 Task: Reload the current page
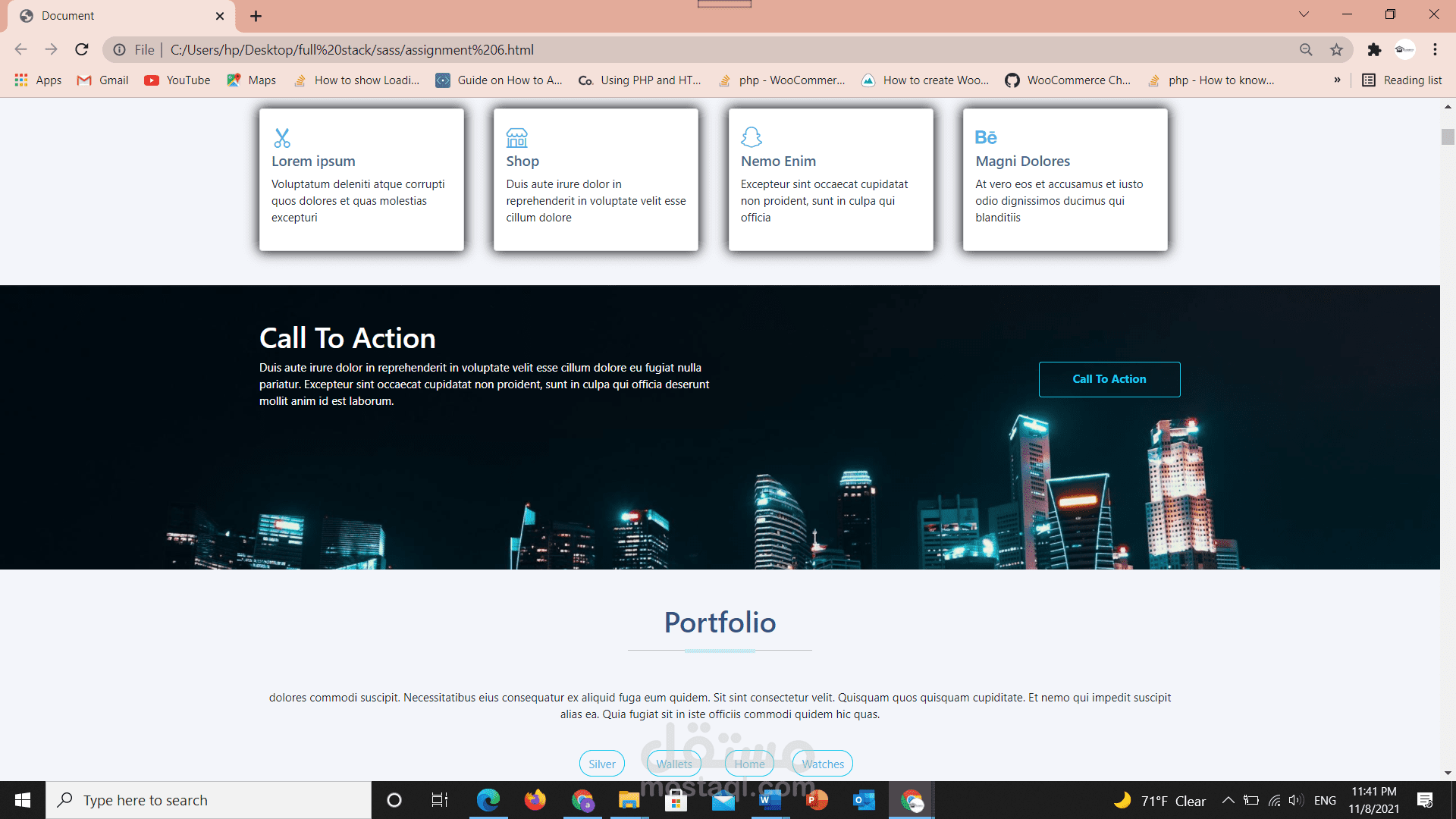[81, 49]
